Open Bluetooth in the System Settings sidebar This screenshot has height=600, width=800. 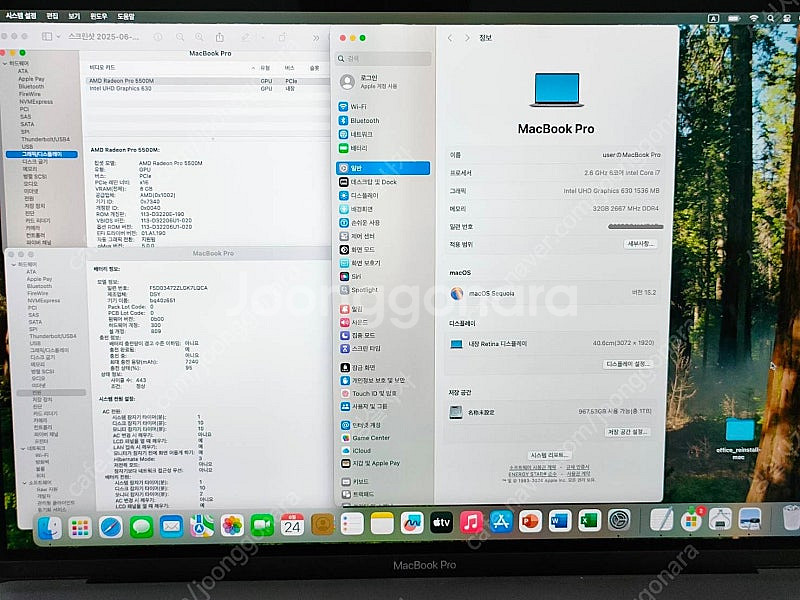point(359,120)
